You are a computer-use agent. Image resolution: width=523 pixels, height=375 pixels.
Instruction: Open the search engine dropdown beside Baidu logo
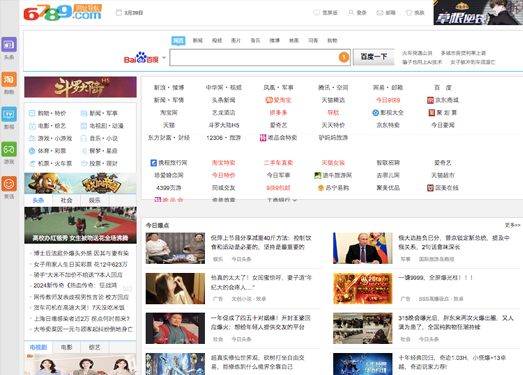(x=164, y=58)
